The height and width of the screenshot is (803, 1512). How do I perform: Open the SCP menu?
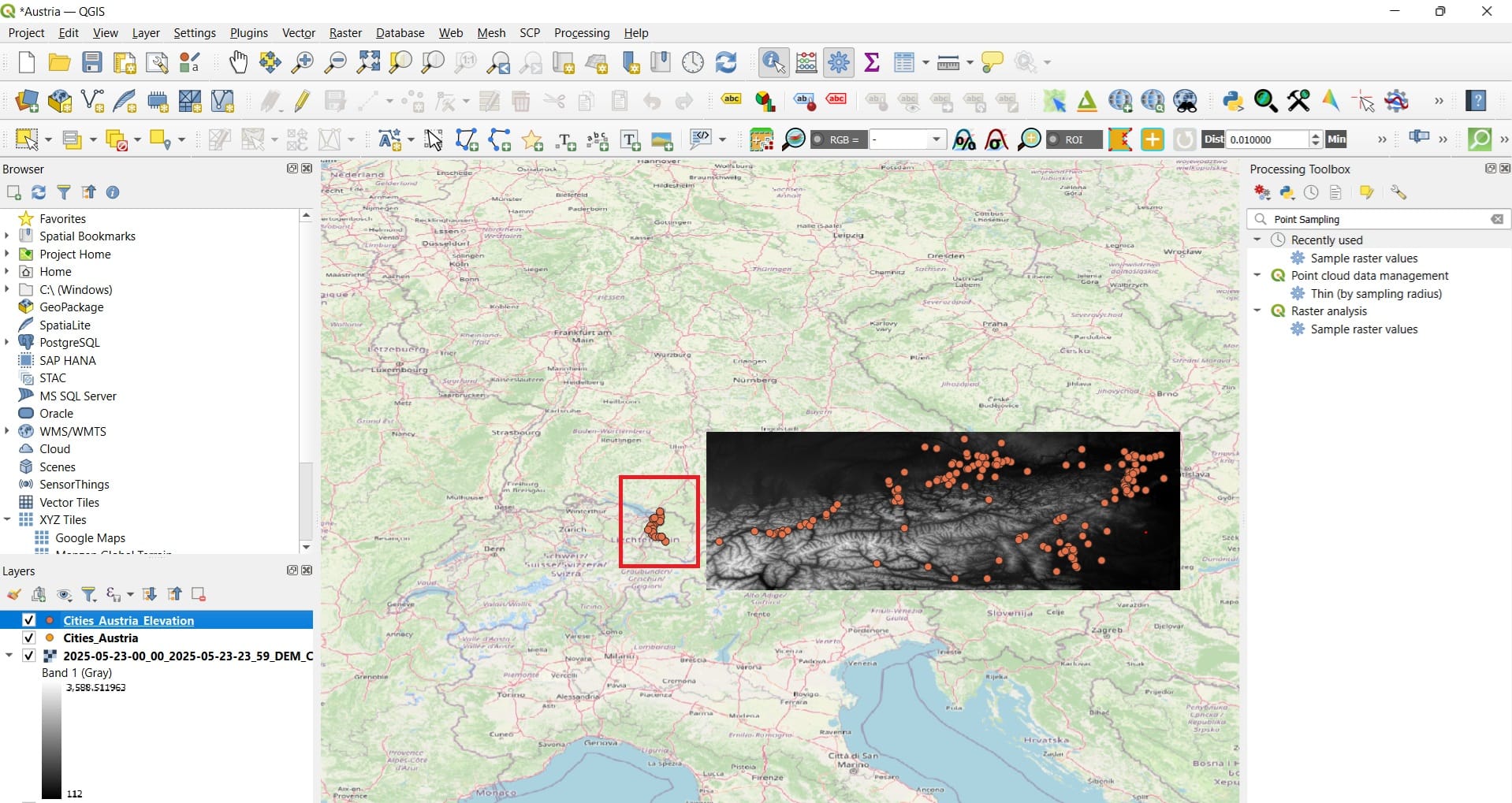click(530, 32)
